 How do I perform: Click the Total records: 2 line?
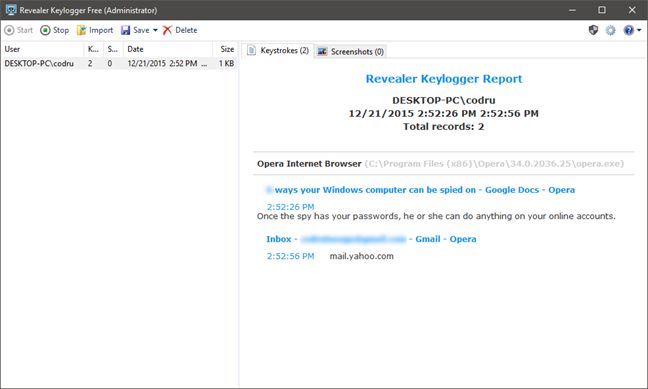click(443, 126)
